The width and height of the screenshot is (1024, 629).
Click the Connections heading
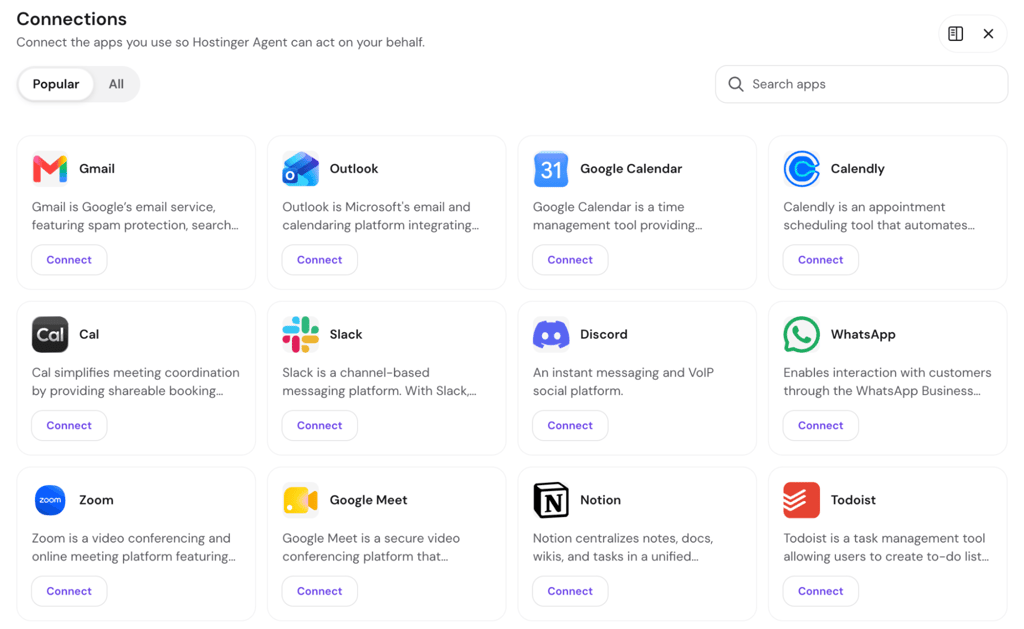coord(71,19)
